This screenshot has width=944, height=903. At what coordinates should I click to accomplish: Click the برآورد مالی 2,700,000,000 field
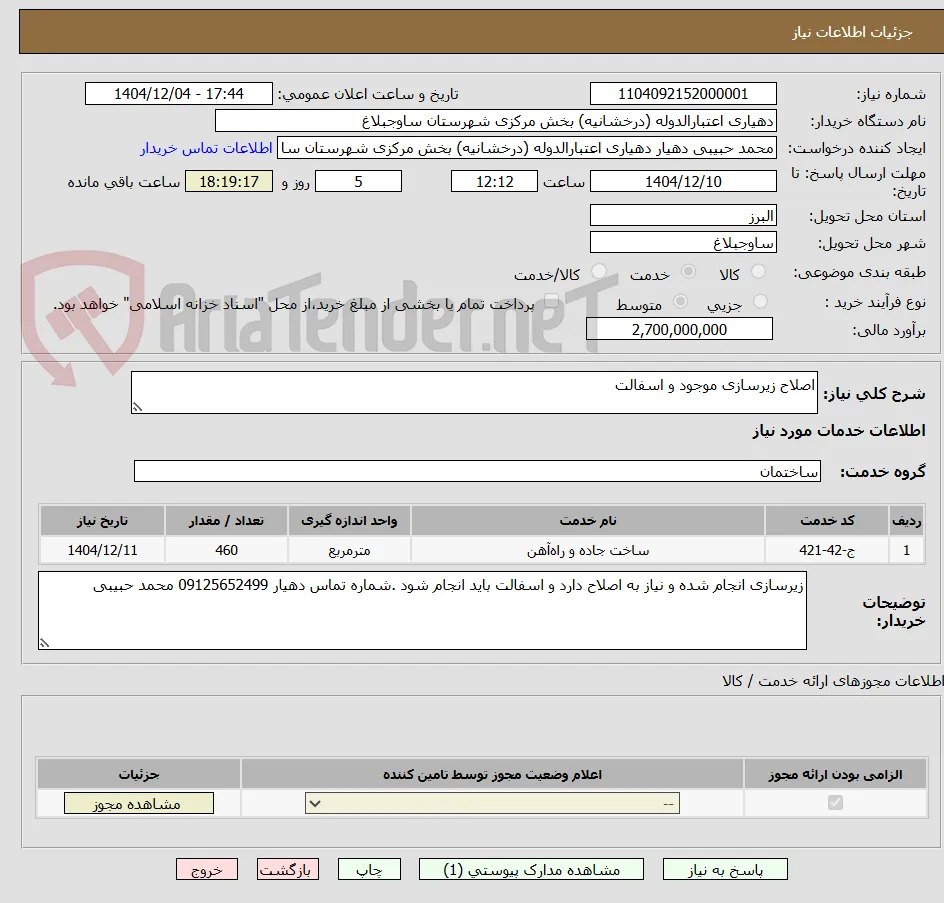coord(680,329)
